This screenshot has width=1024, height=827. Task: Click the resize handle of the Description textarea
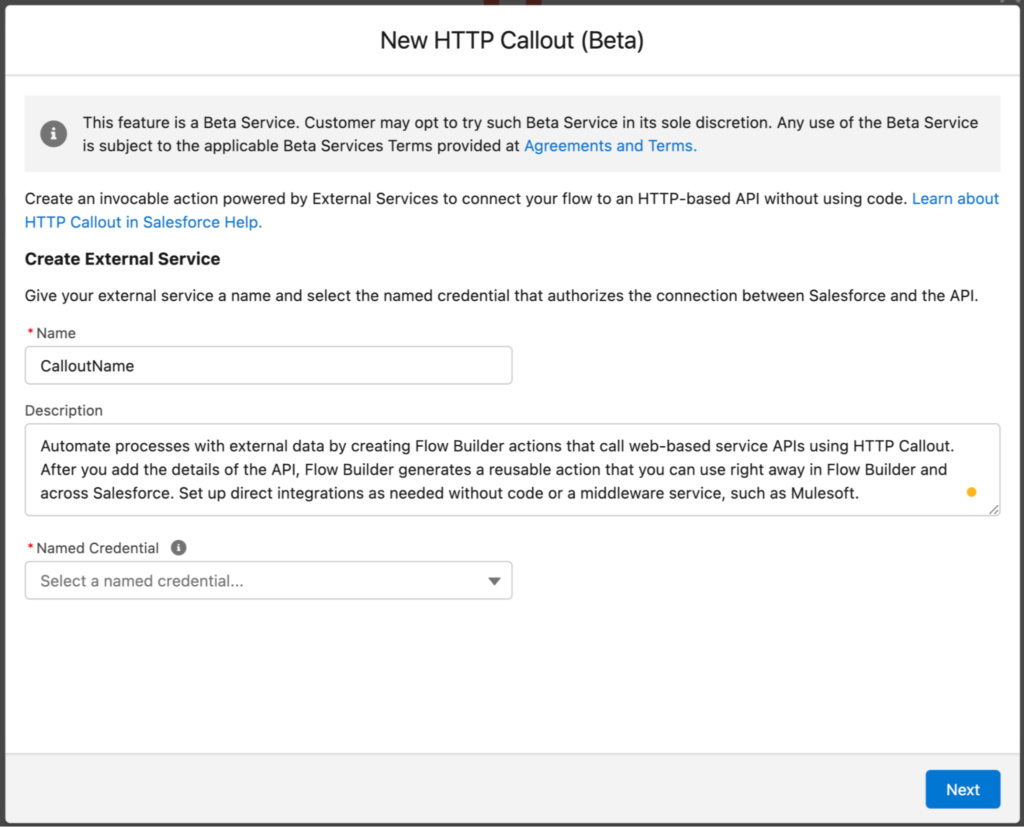pyautogui.click(x=993, y=509)
